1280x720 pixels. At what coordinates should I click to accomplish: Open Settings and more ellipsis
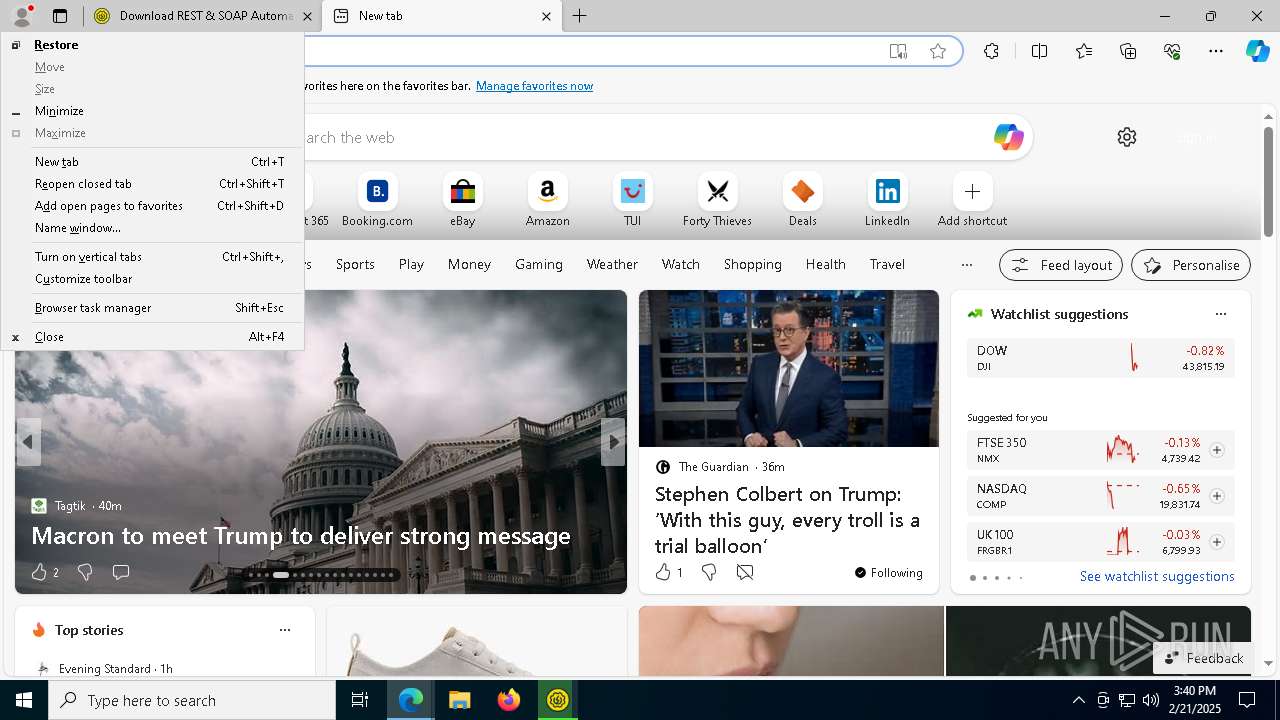(1216, 51)
